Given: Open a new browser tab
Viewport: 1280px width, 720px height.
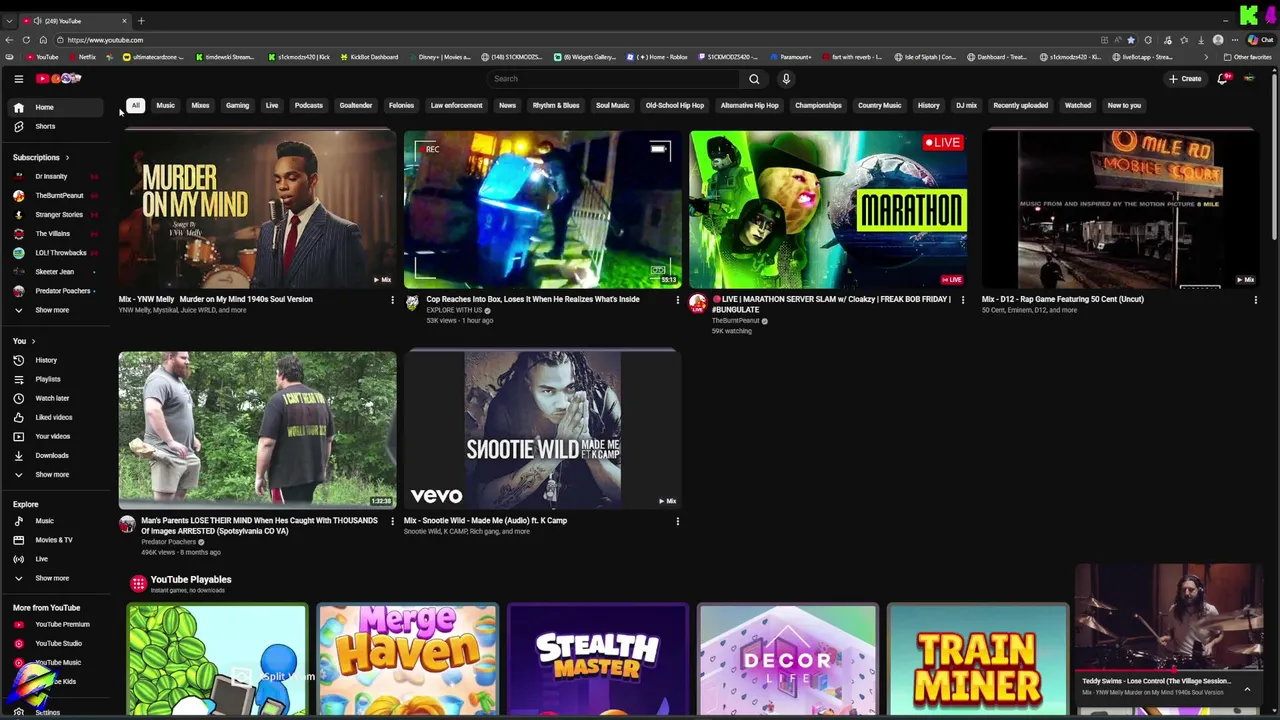Looking at the screenshot, I should pyautogui.click(x=141, y=21).
